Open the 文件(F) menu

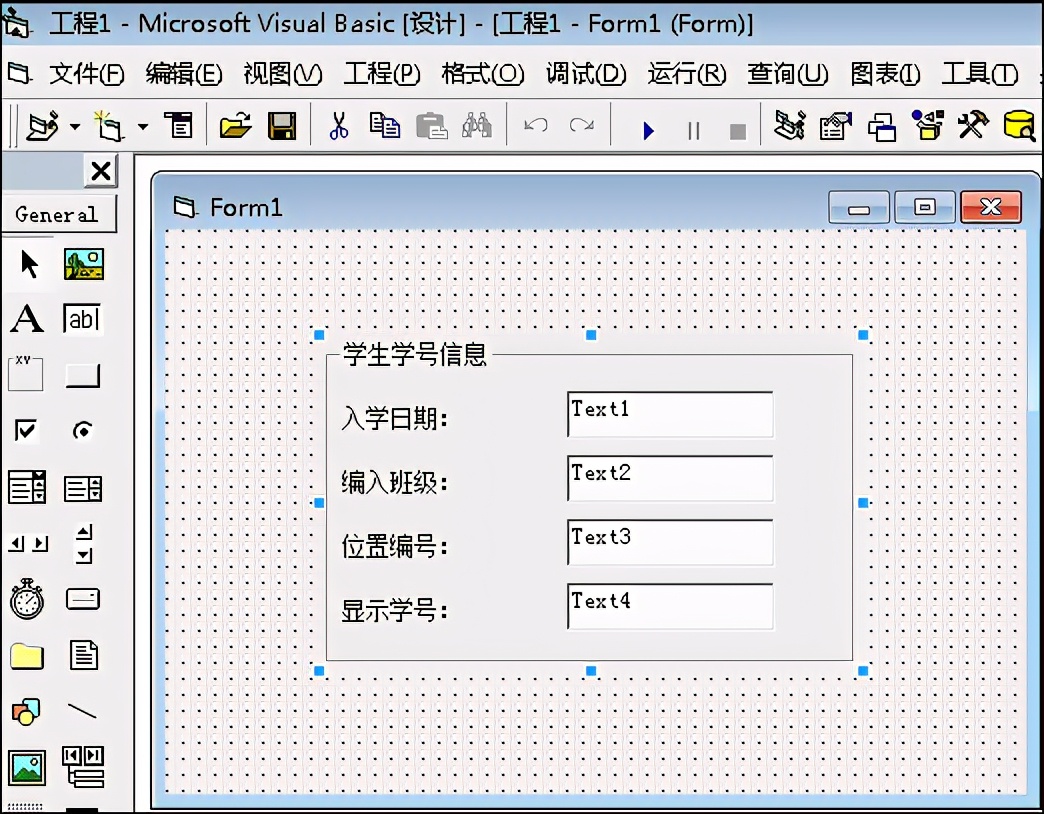[86, 73]
